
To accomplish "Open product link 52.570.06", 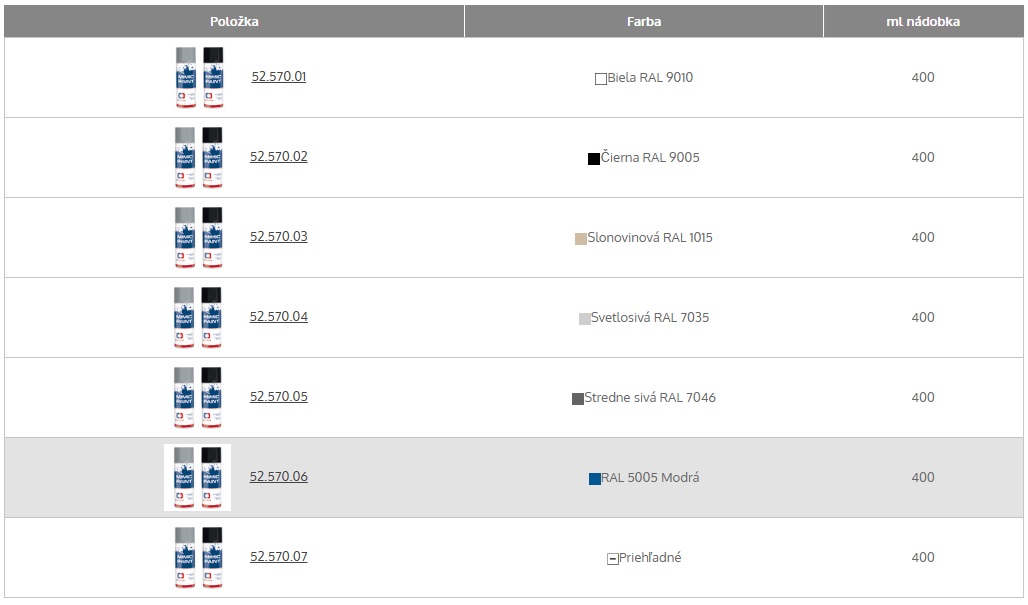I will [x=278, y=477].
